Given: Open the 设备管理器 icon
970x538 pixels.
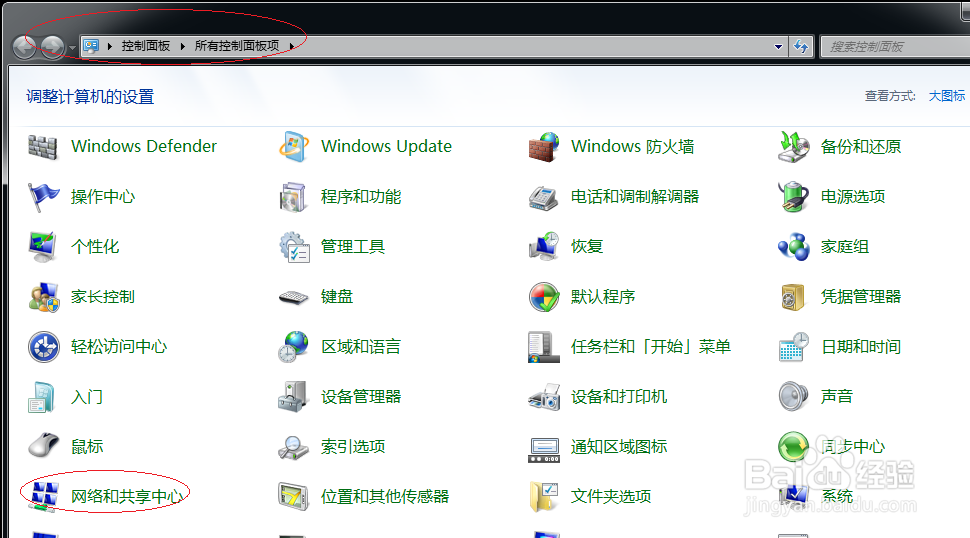Looking at the screenshot, I should [x=293, y=397].
